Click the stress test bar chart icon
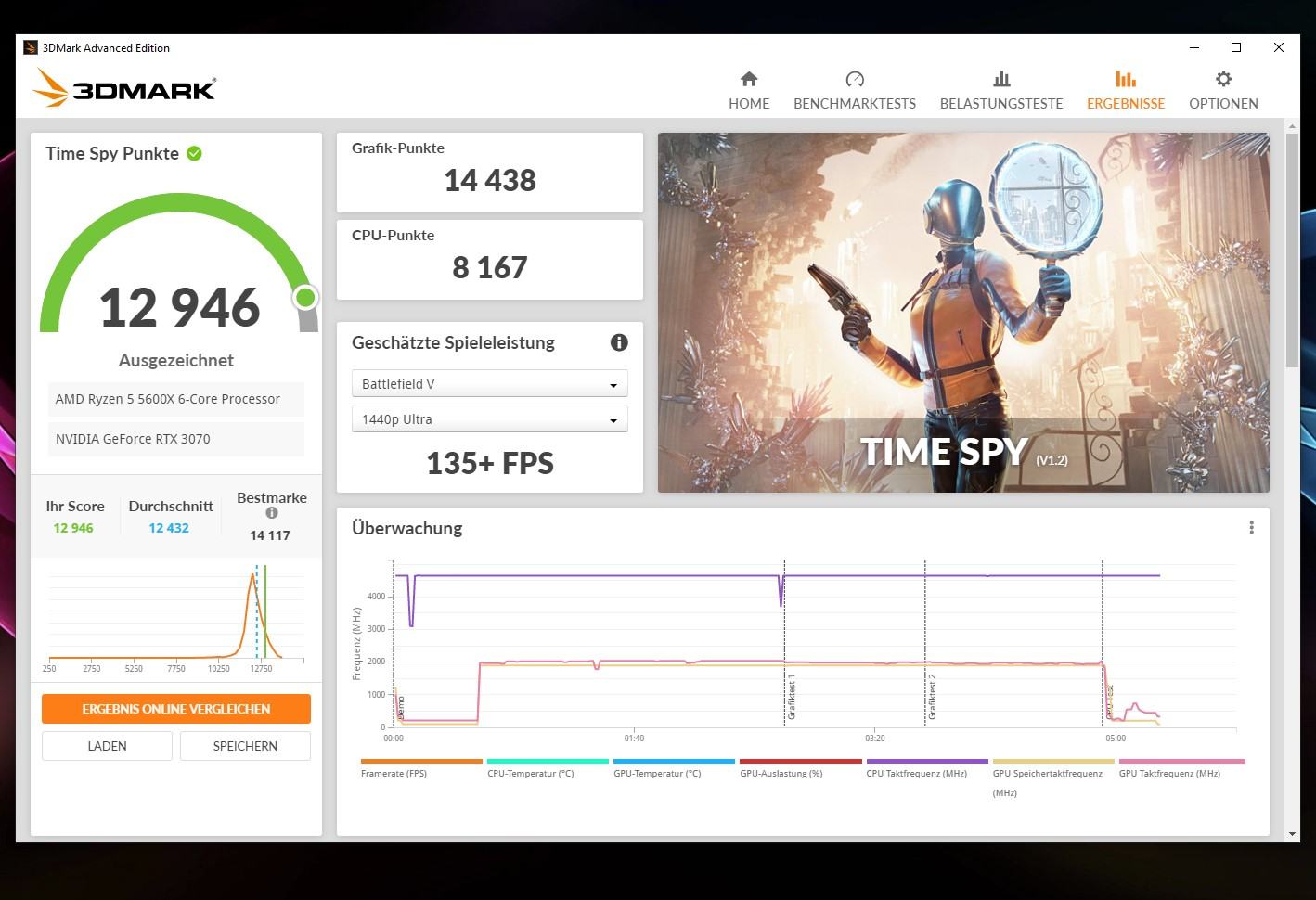The image size is (1316, 900). [x=1001, y=79]
